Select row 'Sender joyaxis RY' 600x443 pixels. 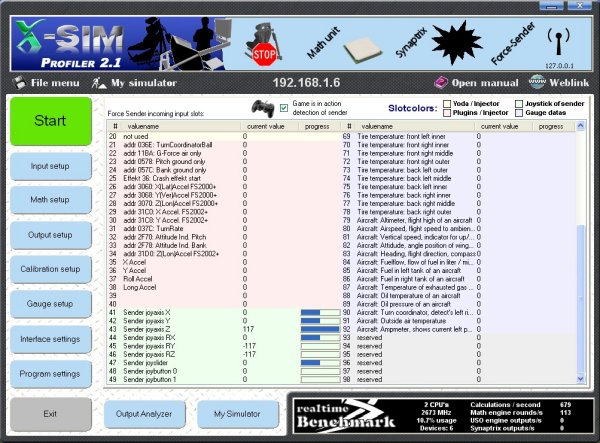point(224,346)
